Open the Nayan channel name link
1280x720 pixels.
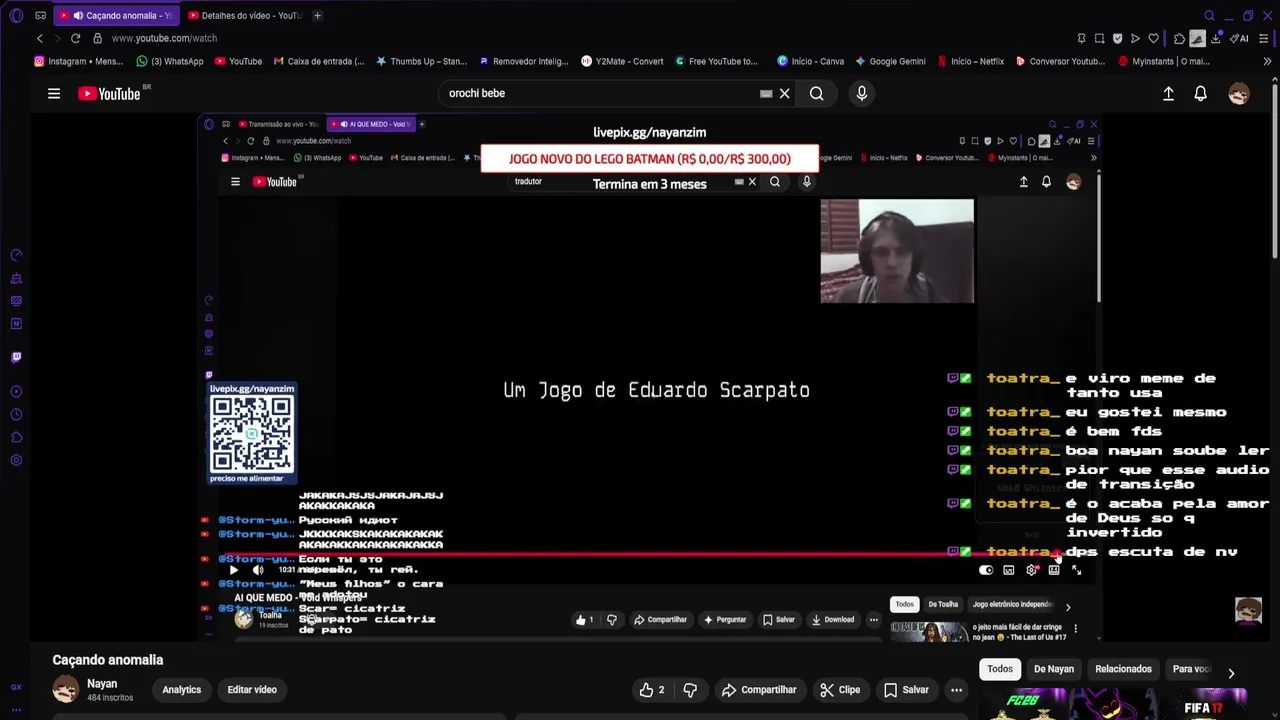(102, 684)
